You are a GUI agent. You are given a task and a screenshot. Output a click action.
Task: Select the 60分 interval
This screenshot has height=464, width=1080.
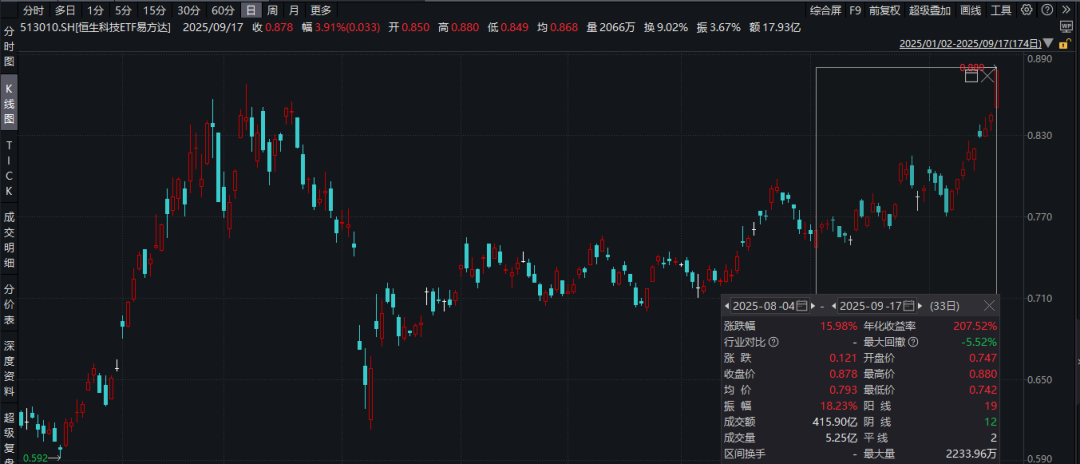222,10
